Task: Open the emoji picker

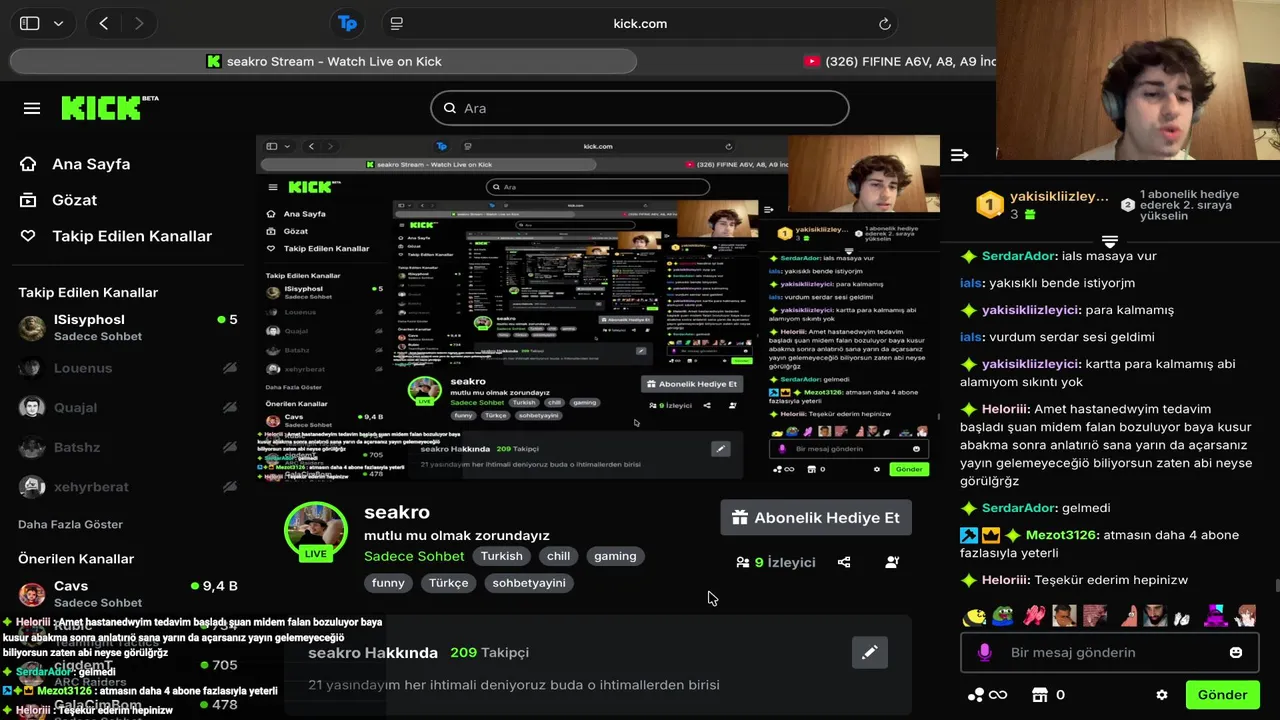Action: [x=1236, y=652]
